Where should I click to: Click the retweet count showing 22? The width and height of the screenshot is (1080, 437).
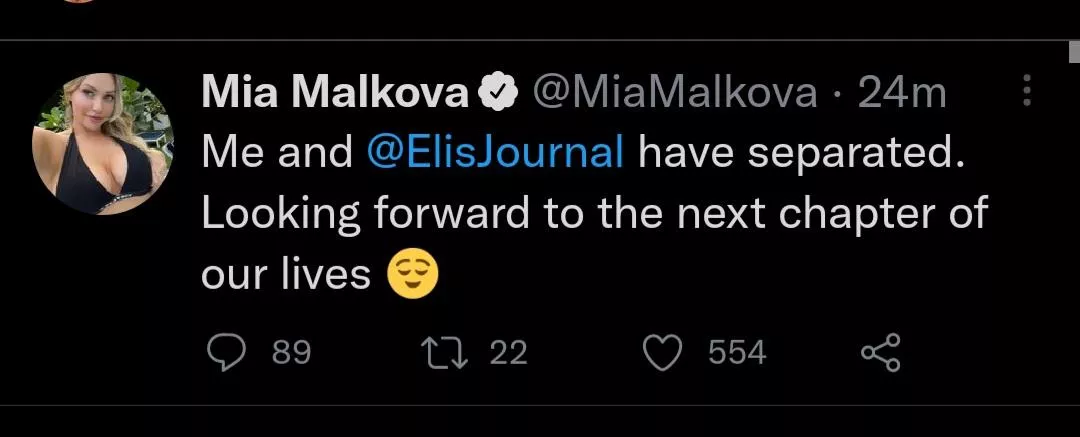(x=508, y=353)
